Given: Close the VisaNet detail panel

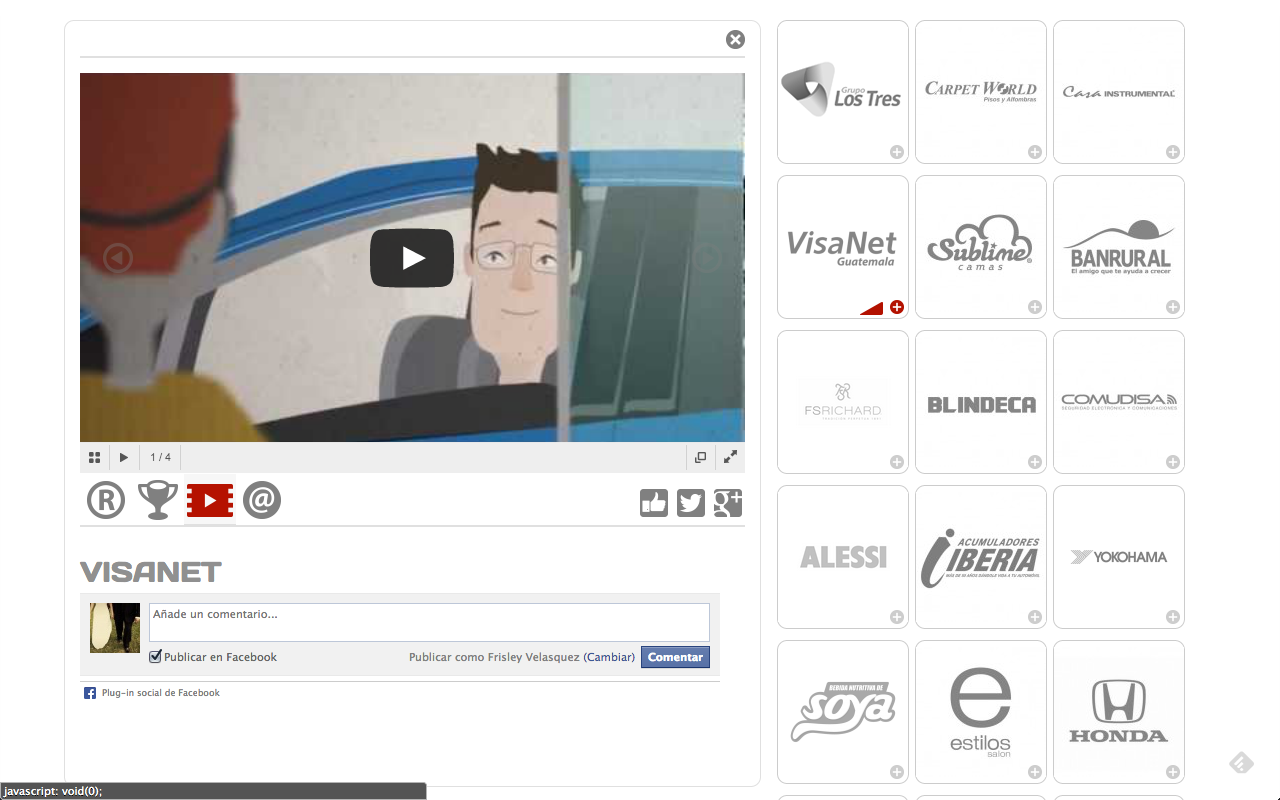Looking at the screenshot, I should coord(735,39).
